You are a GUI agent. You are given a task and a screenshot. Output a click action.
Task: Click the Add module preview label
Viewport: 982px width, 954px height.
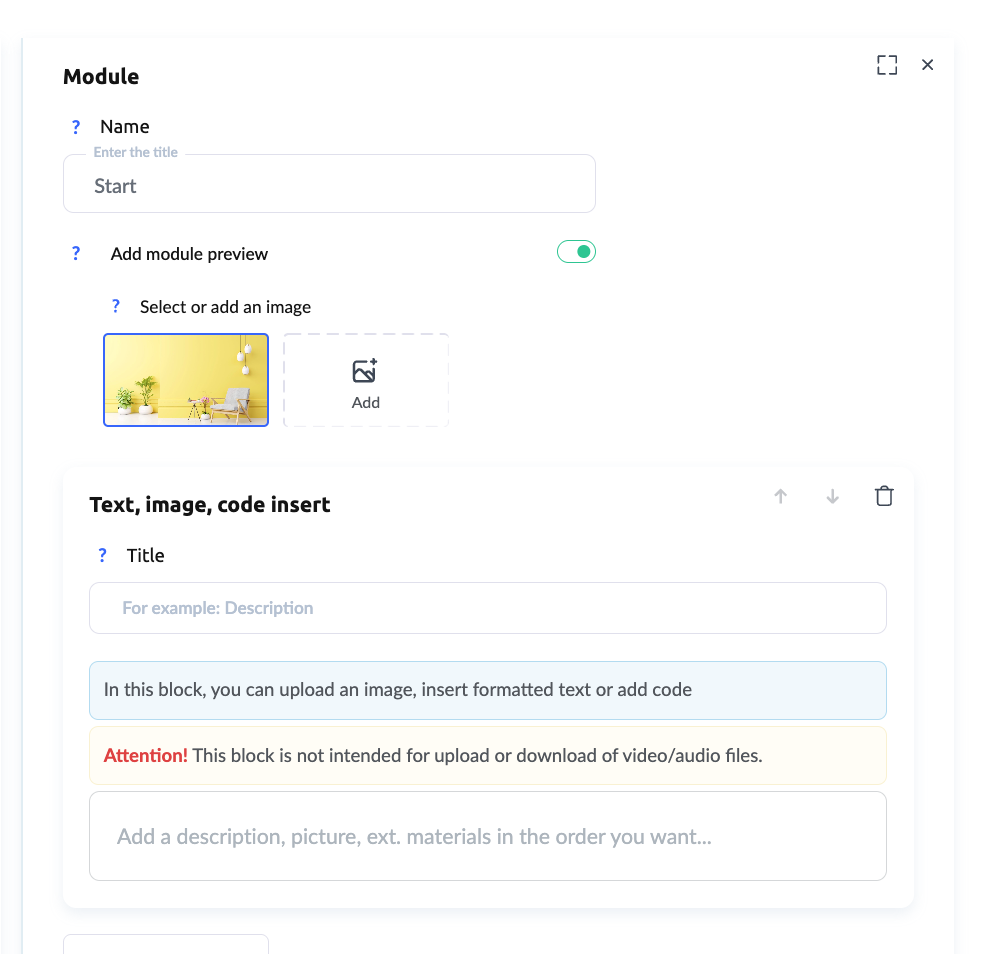pyautogui.click(x=190, y=254)
